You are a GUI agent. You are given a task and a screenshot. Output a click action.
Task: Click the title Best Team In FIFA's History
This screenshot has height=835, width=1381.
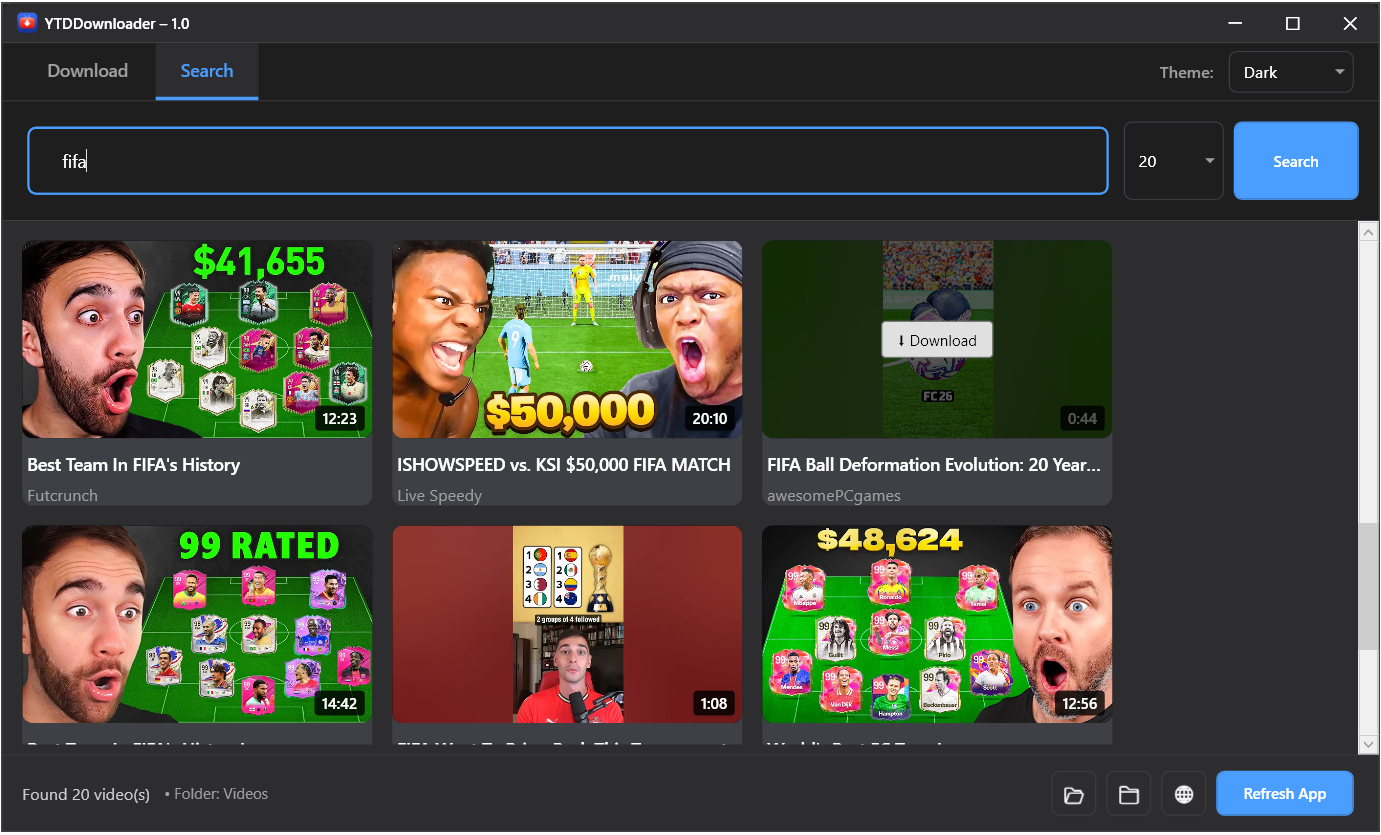[x=134, y=465]
